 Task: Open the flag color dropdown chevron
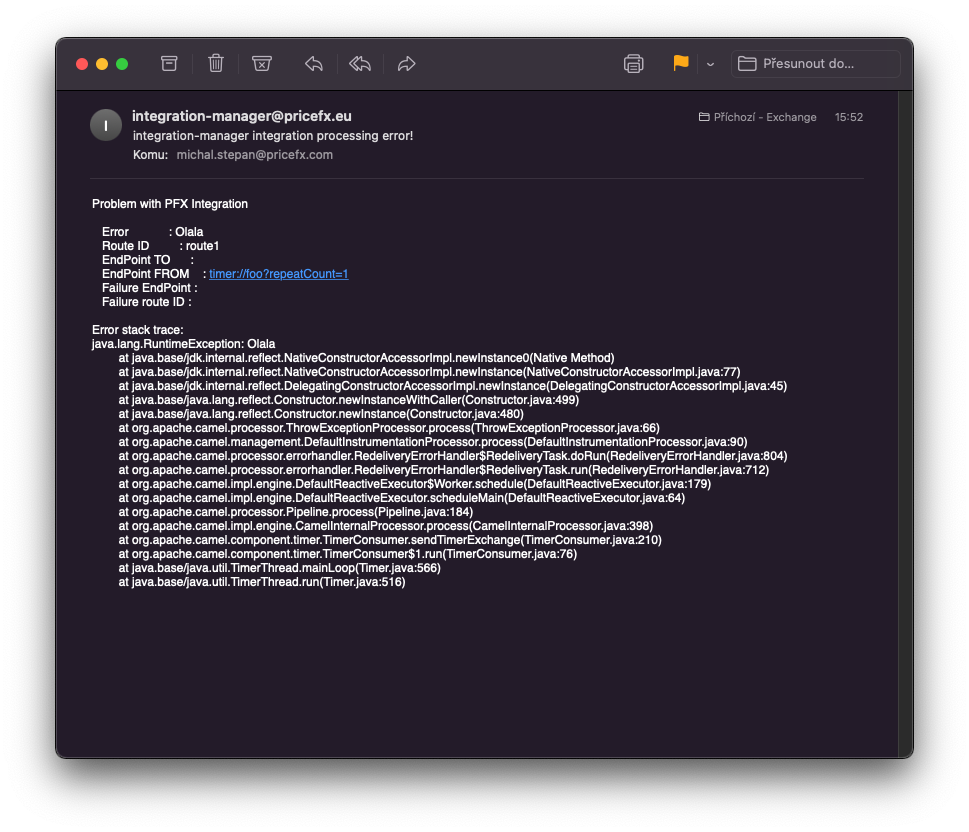[x=710, y=64]
